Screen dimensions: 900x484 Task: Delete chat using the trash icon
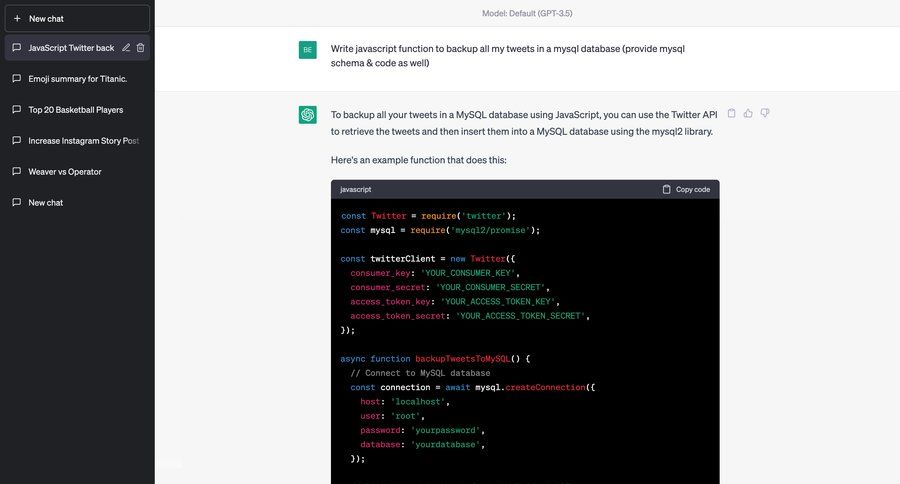141,48
